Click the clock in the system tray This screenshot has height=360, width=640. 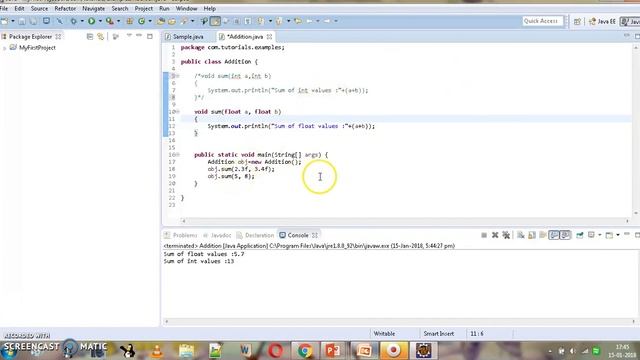622,351
